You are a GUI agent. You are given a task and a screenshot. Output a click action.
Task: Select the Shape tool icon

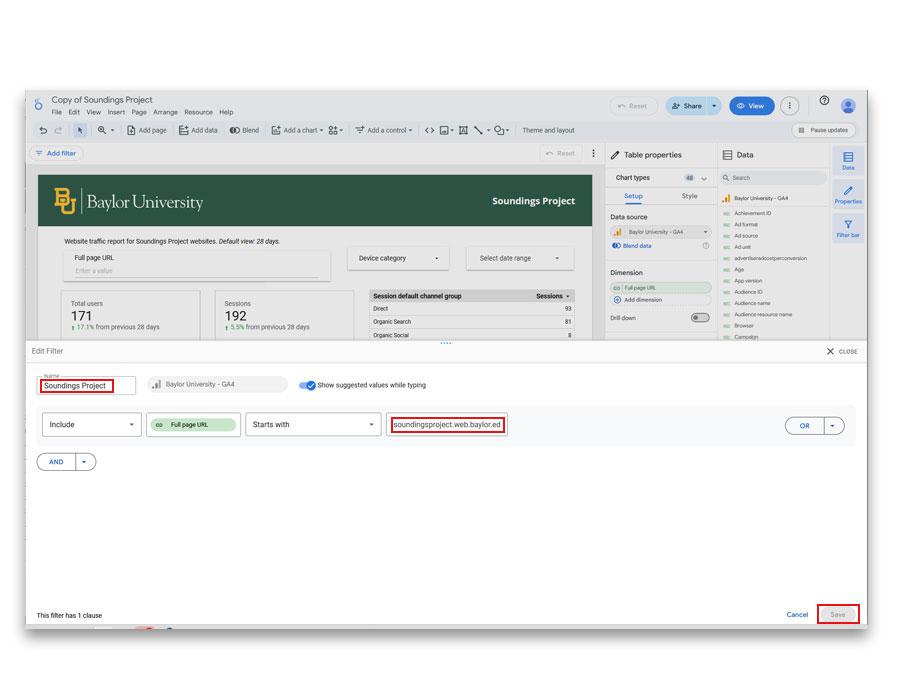coord(499,130)
